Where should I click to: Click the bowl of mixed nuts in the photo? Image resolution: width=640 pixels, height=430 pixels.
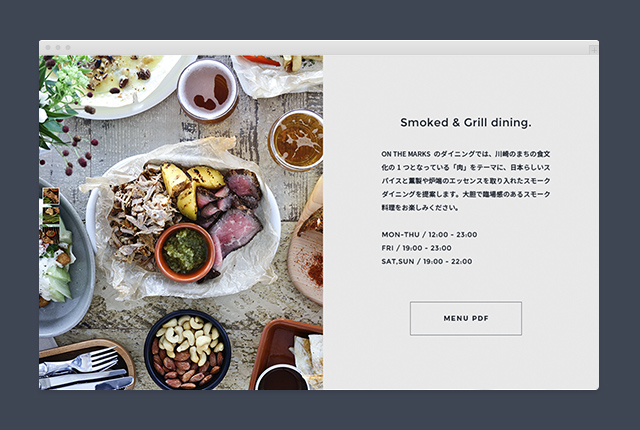tap(187, 351)
